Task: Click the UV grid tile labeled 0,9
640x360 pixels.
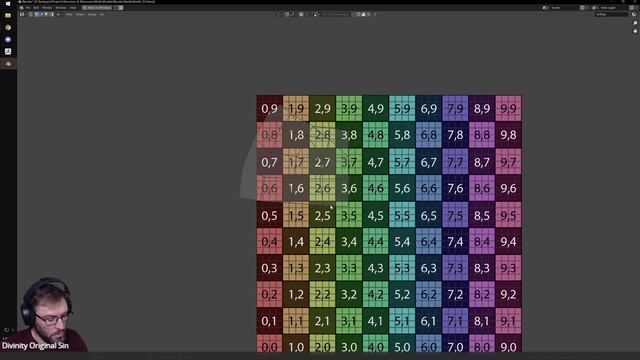Action: tap(269, 109)
